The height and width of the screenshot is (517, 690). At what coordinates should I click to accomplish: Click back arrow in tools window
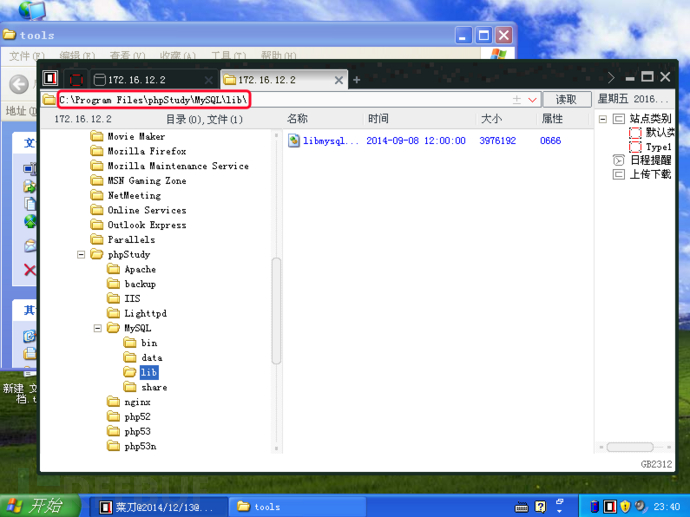tap(19, 84)
